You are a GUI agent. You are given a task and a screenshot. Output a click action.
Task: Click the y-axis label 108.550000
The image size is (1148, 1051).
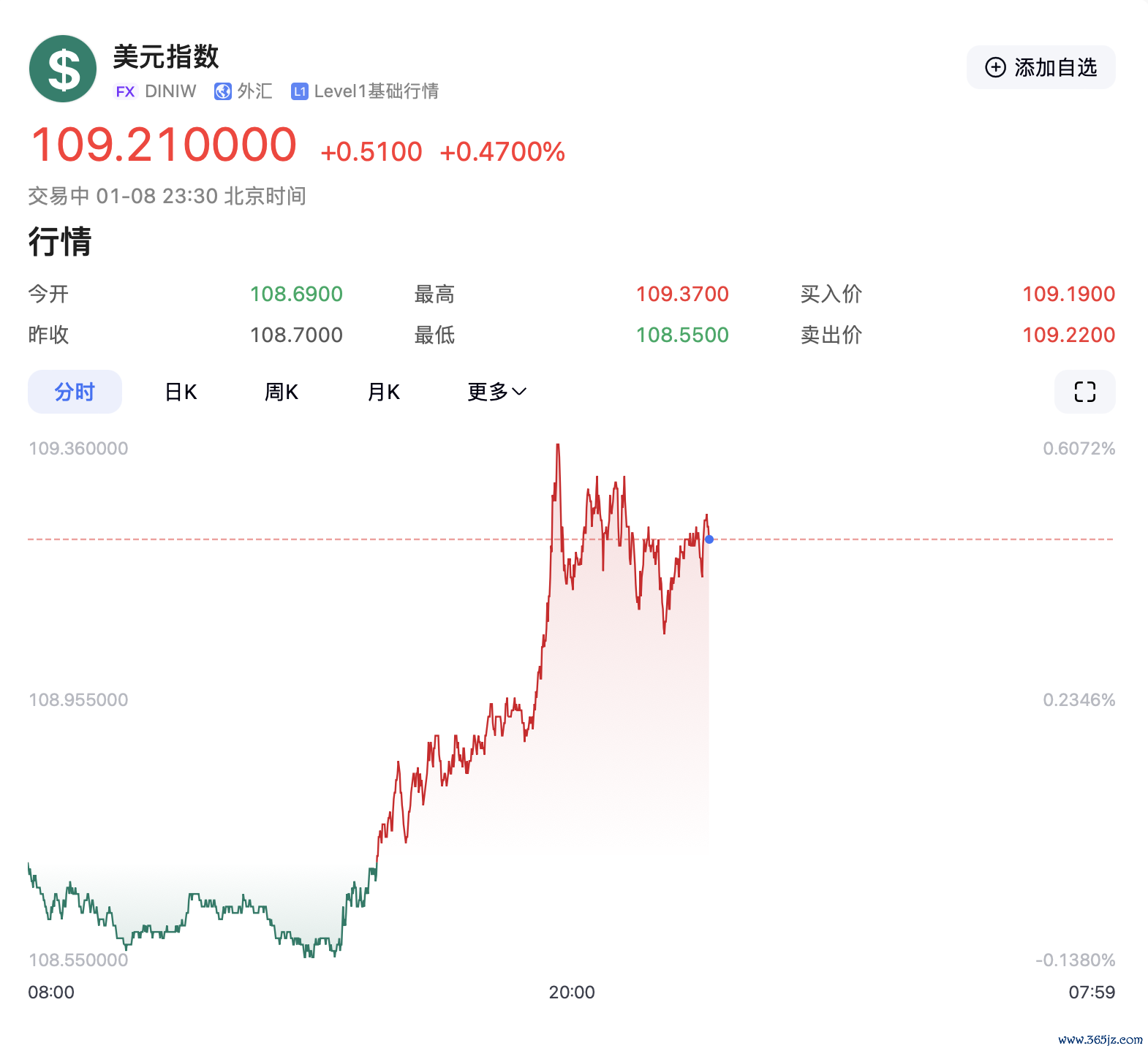(78, 960)
